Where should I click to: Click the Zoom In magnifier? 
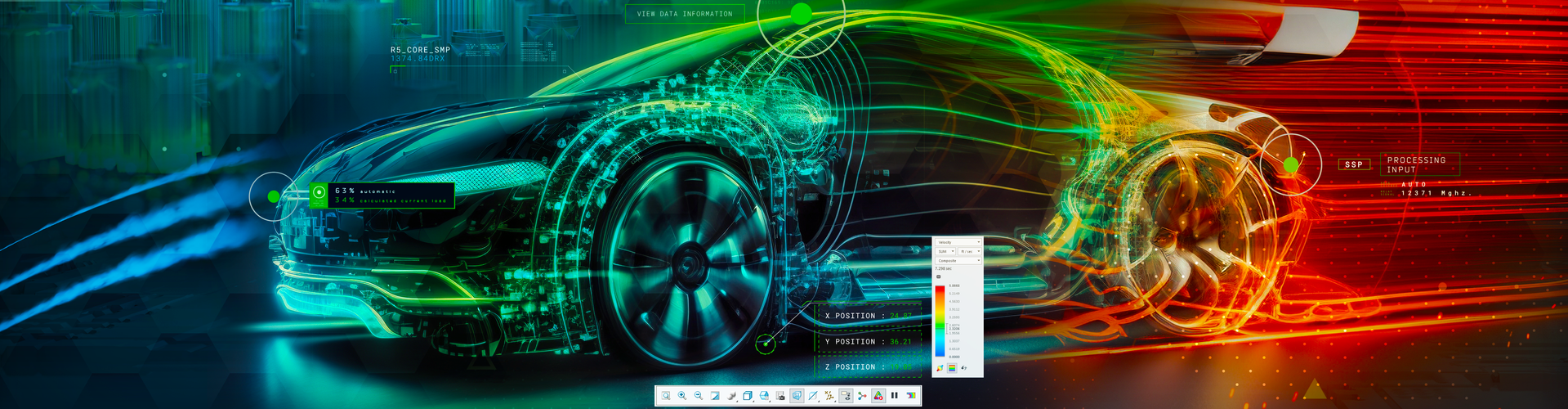coord(682,396)
